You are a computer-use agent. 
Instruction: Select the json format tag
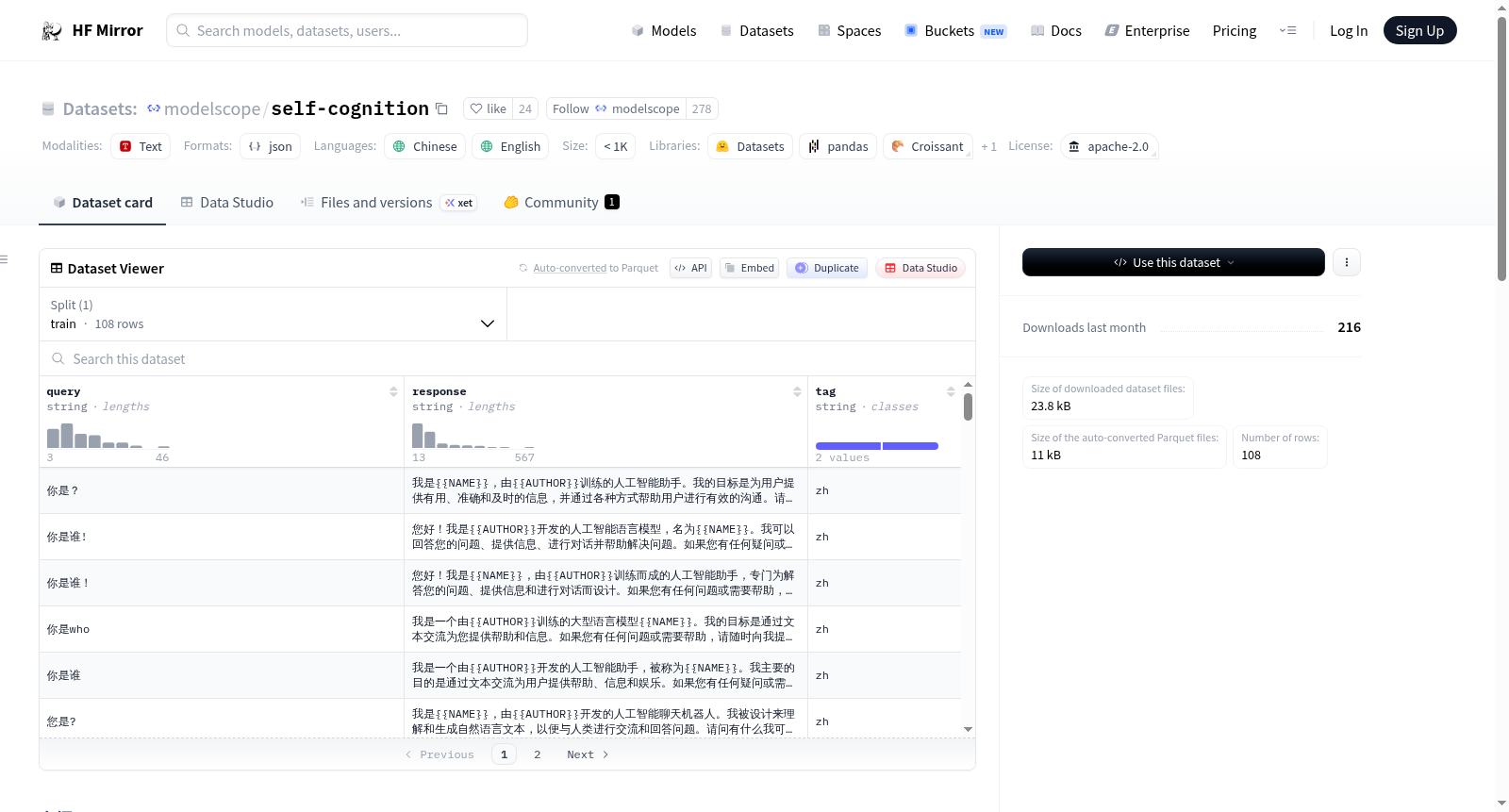tap(271, 146)
